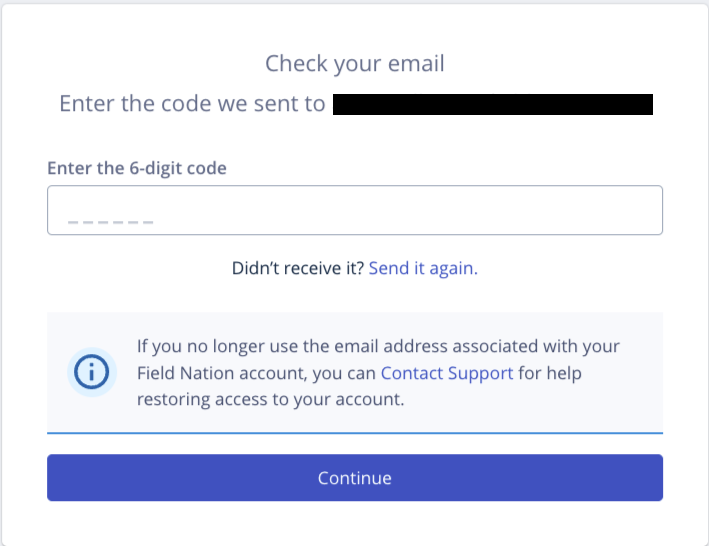Focus the 6-digit code input field
Image resolution: width=709 pixels, height=546 pixels.
pos(354,210)
